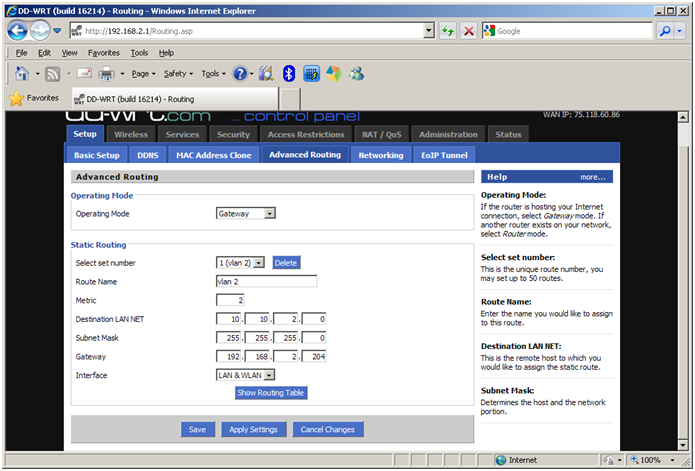Click the search magnifier icon
The width and height of the screenshot is (695, 471).
(665, 31)
